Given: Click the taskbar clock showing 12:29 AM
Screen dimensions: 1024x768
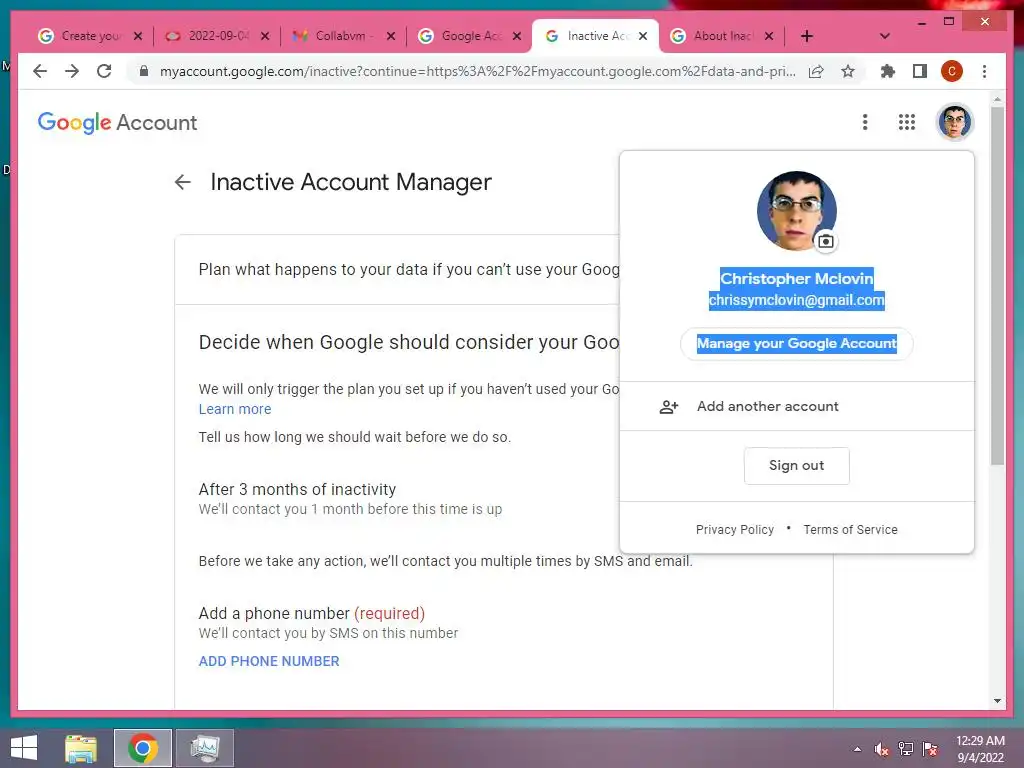Looking at the screenshot, I should pyautogui.click(x=980, y=748).
